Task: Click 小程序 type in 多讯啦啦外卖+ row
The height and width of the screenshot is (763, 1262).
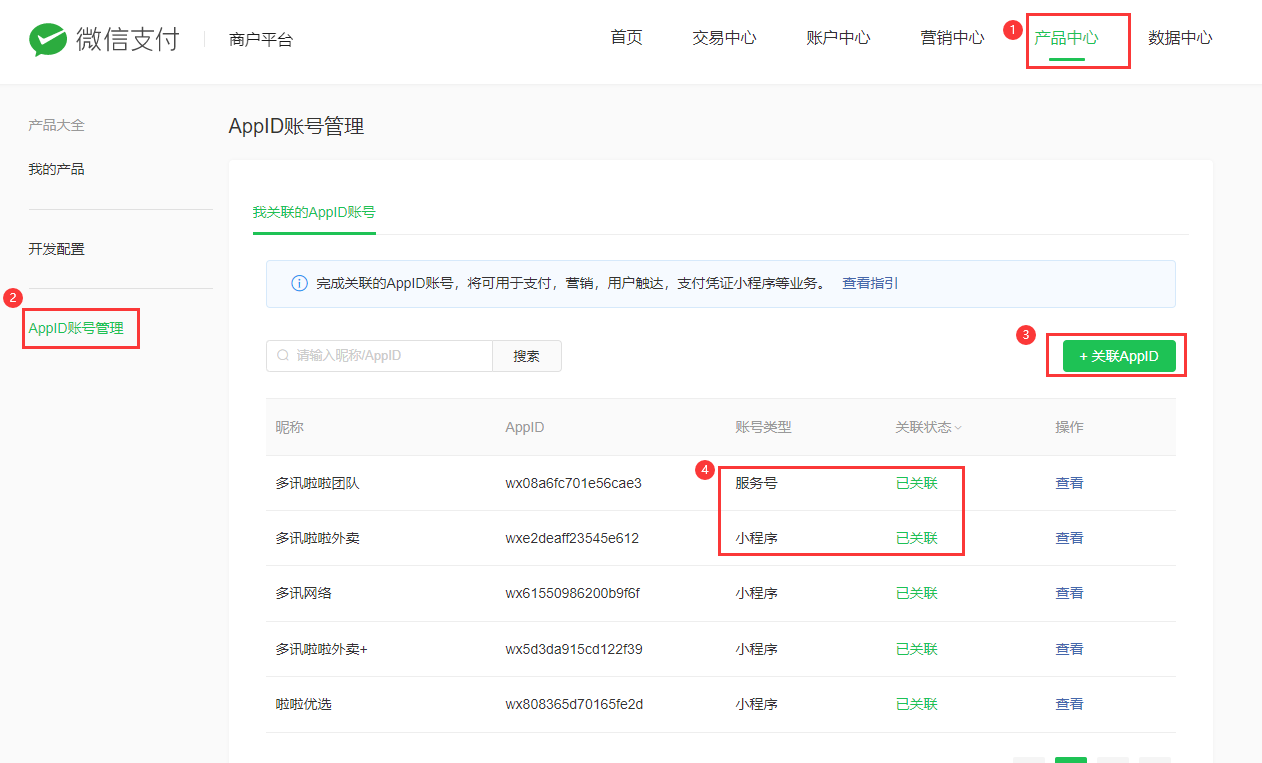Action: (756, 649)
